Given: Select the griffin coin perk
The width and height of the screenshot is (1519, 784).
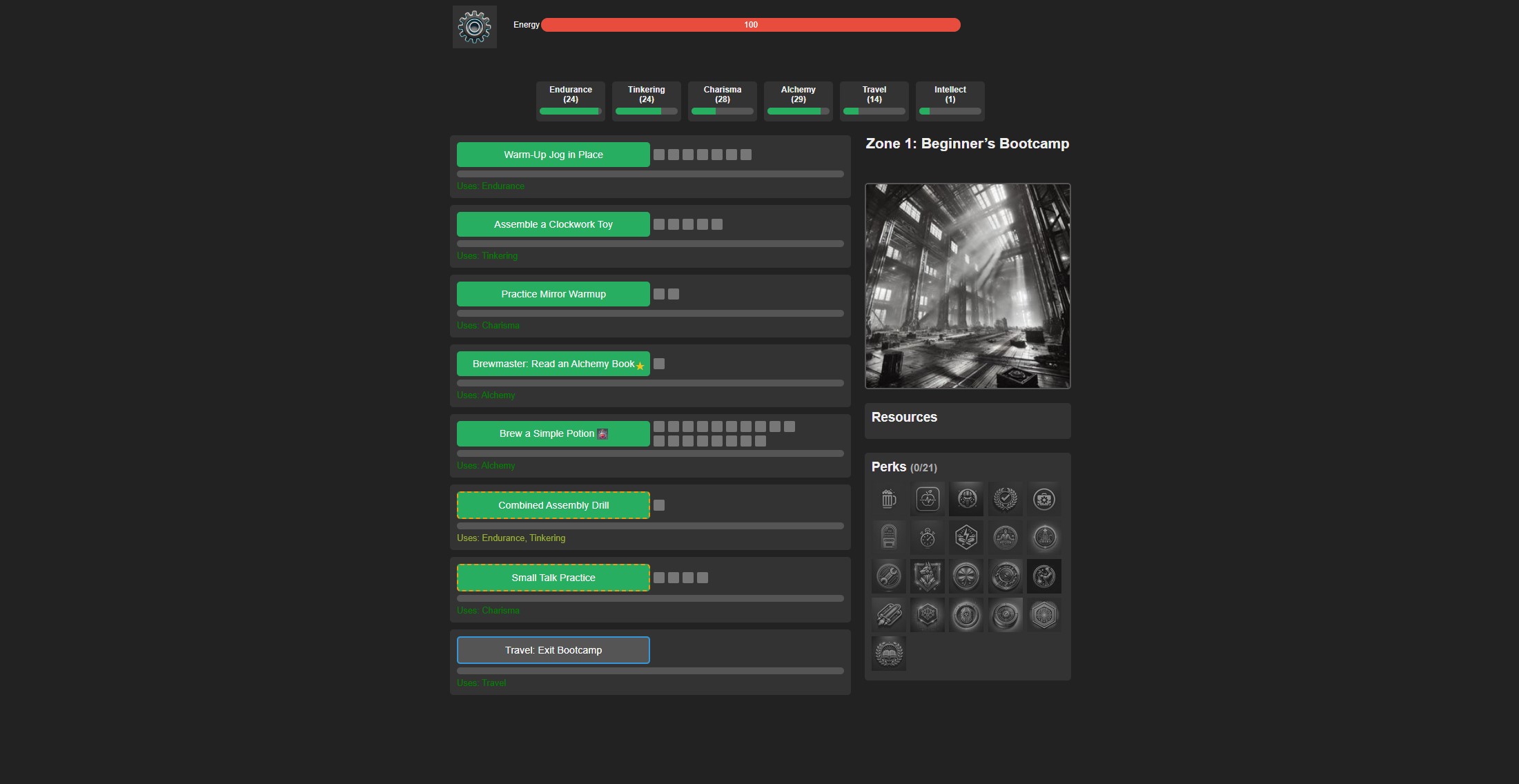Looking at the screenshot, I should click(x=1043, y=576).
